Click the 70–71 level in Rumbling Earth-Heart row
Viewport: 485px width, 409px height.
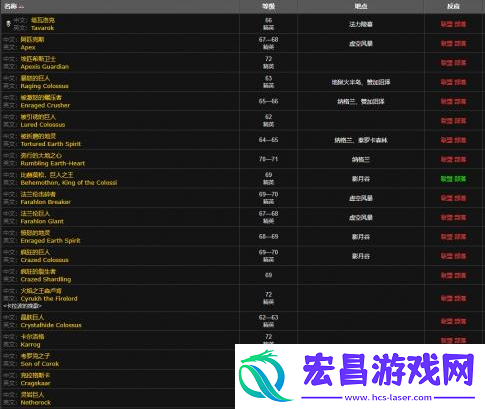268,159
